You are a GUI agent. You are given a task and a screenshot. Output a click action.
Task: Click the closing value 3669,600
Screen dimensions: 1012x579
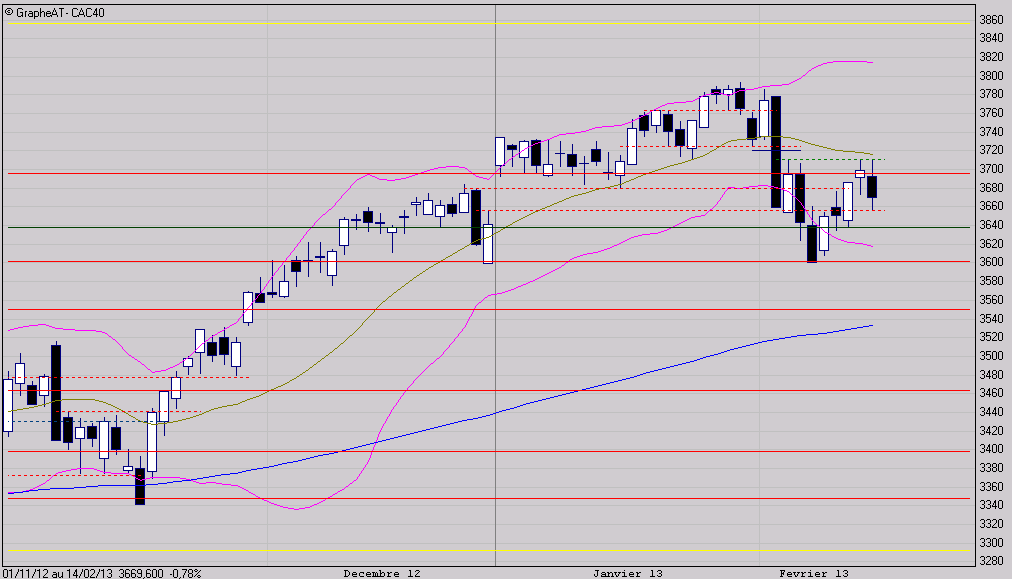pyautogui.click(x=141, y=573)
